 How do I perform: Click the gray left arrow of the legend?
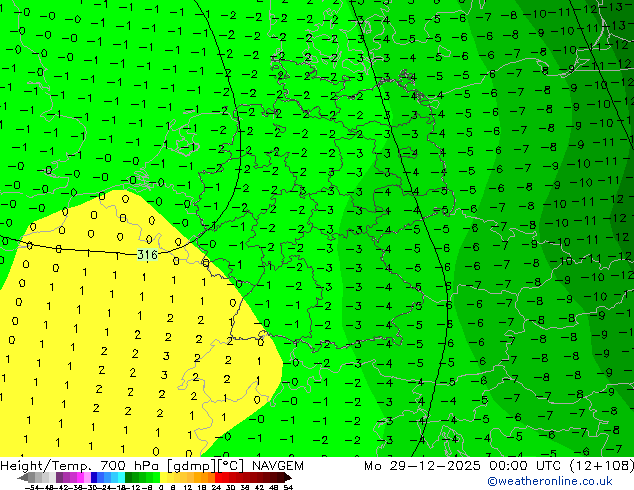coord(23,478)
